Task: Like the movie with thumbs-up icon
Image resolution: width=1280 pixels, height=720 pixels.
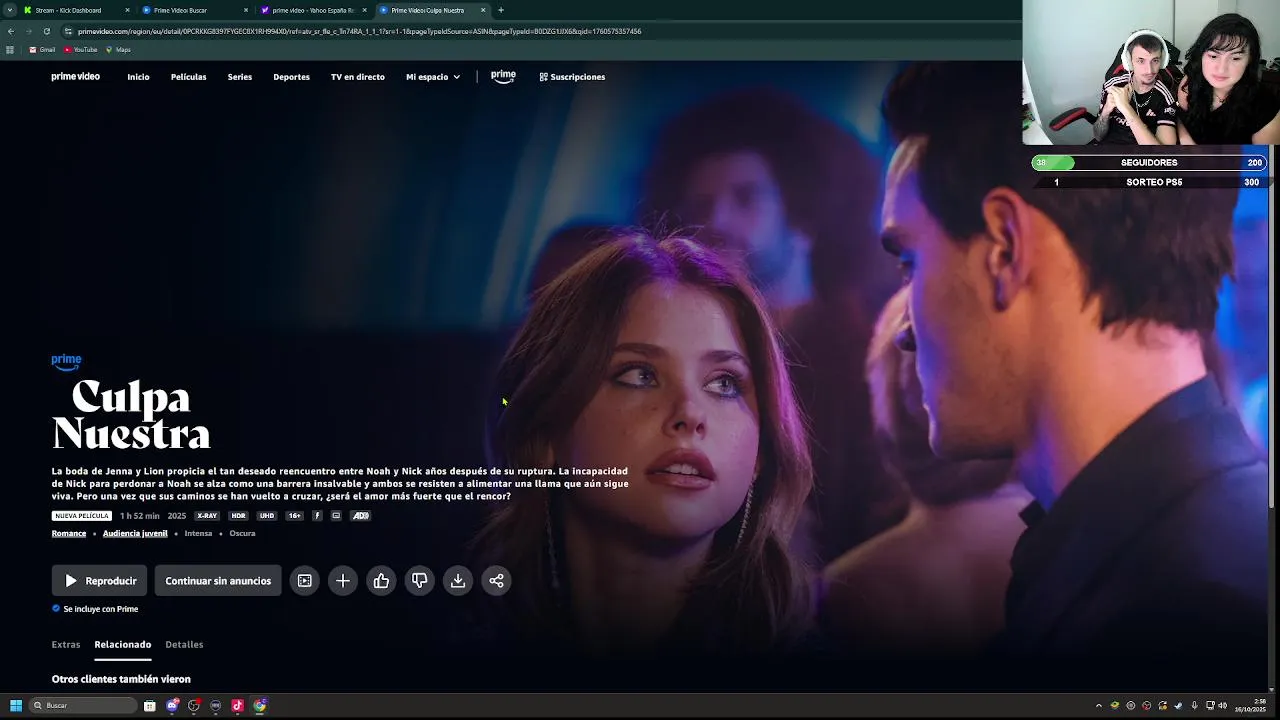Action: [381, 581]
